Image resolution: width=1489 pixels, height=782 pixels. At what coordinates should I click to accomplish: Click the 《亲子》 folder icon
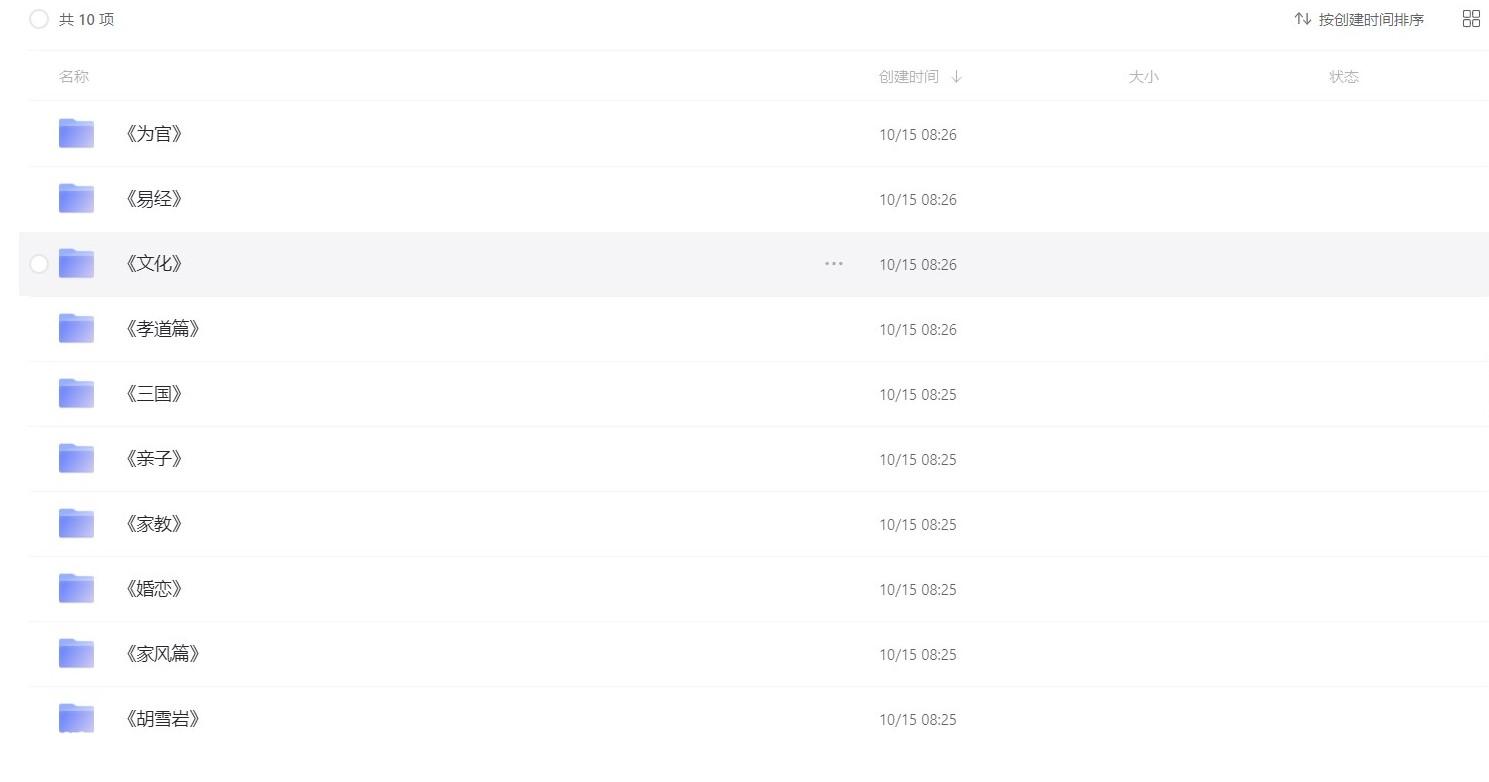[76, 458]
